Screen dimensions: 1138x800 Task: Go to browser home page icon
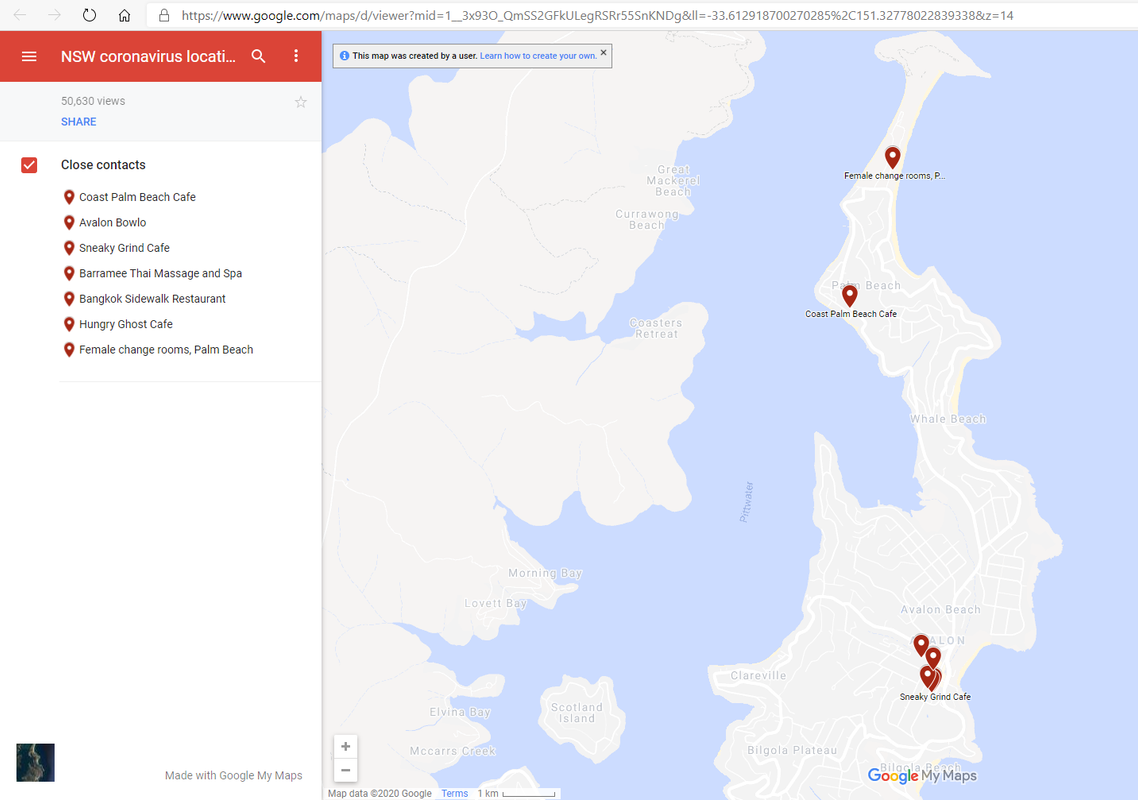[124, 15]
